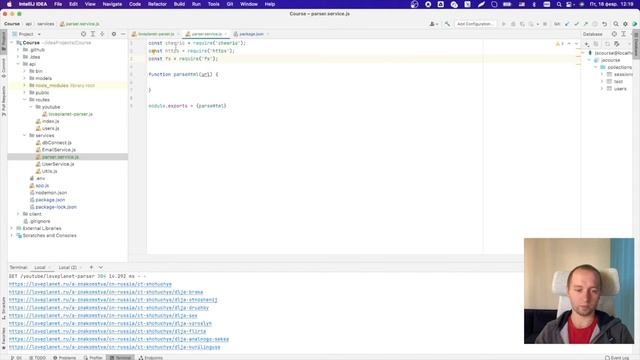The height and width of the screenshot is (360, 640).
Task: Click the services breadcrumb in navigation bar
Action: point(46,24)
